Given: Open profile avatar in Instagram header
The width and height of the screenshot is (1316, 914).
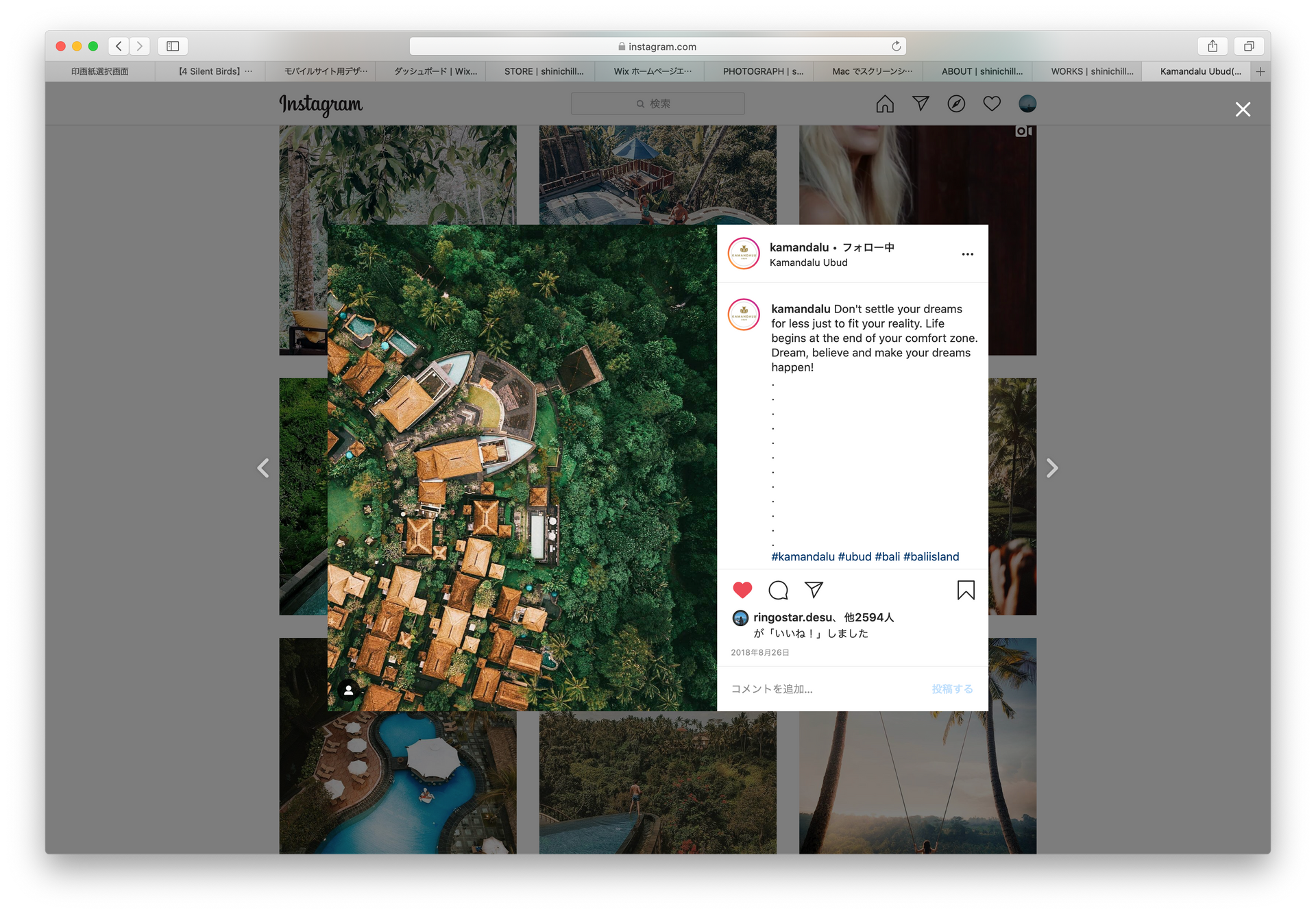Looking at the screenshot, I should [1027, 103].
